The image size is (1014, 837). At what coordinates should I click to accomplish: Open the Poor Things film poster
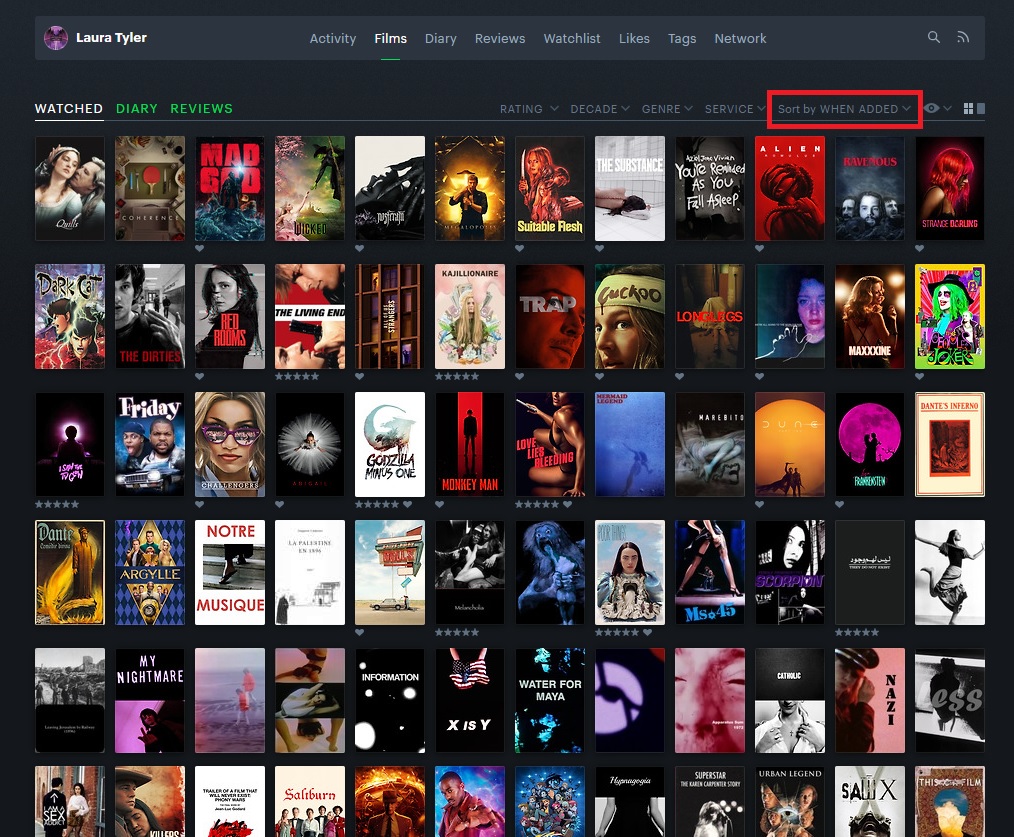[630, 572]
